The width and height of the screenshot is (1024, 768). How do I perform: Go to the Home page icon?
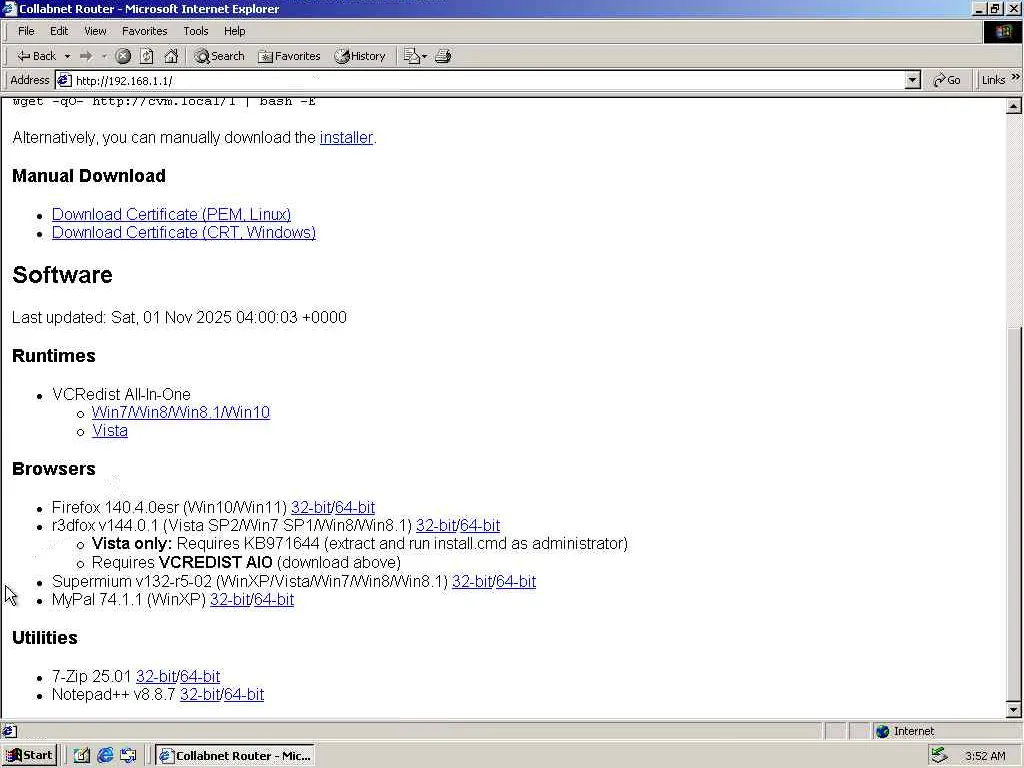click(x=170, y=56)
